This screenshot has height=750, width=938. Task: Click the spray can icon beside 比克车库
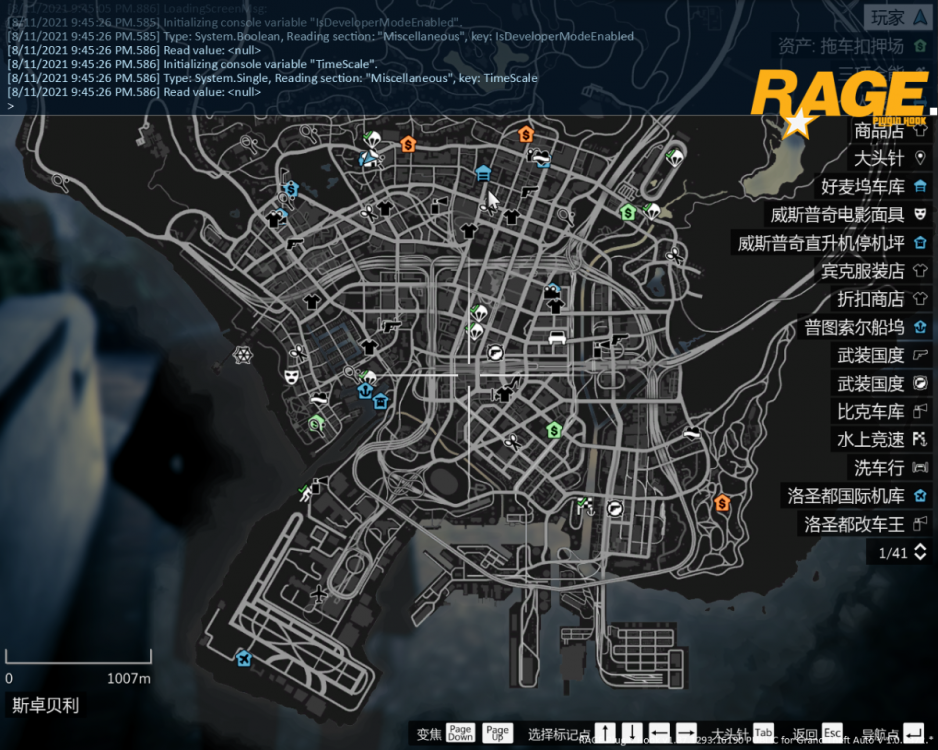point(920,411)
